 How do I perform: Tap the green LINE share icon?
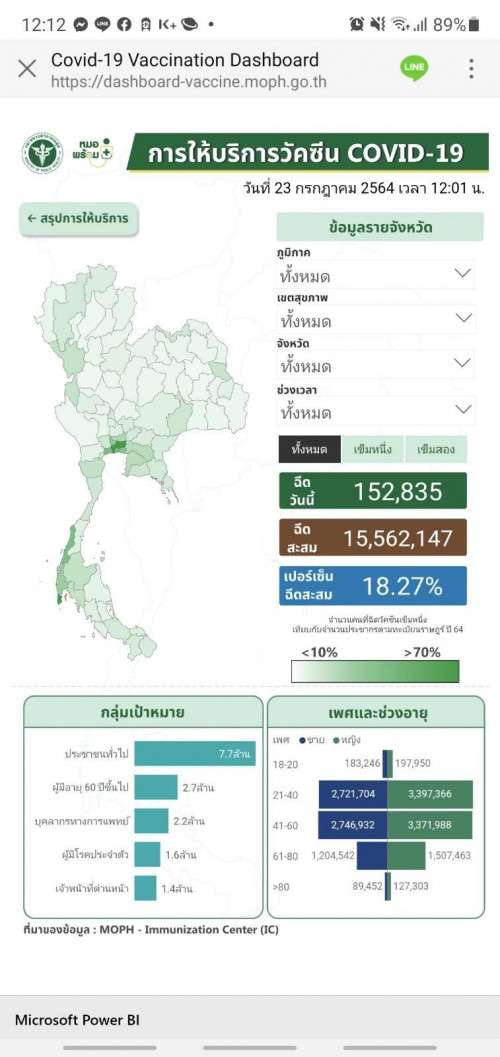point(413,69)
